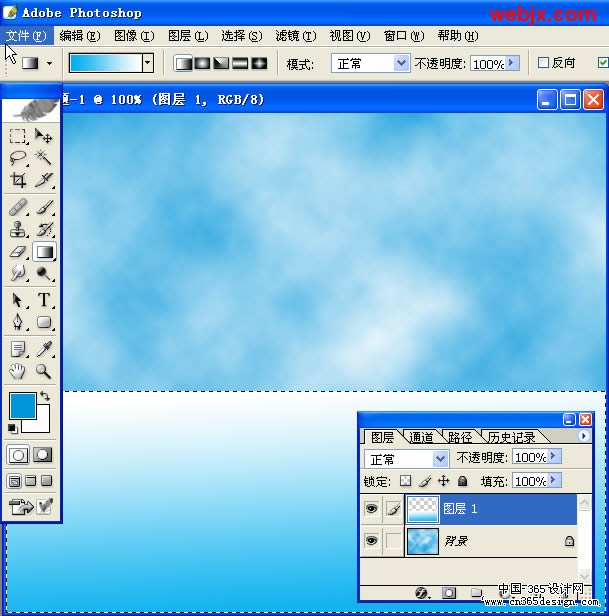This screenshot has width=609, height=616.
Task: Switch to Quick Mask mode
Action: point(43,455)
